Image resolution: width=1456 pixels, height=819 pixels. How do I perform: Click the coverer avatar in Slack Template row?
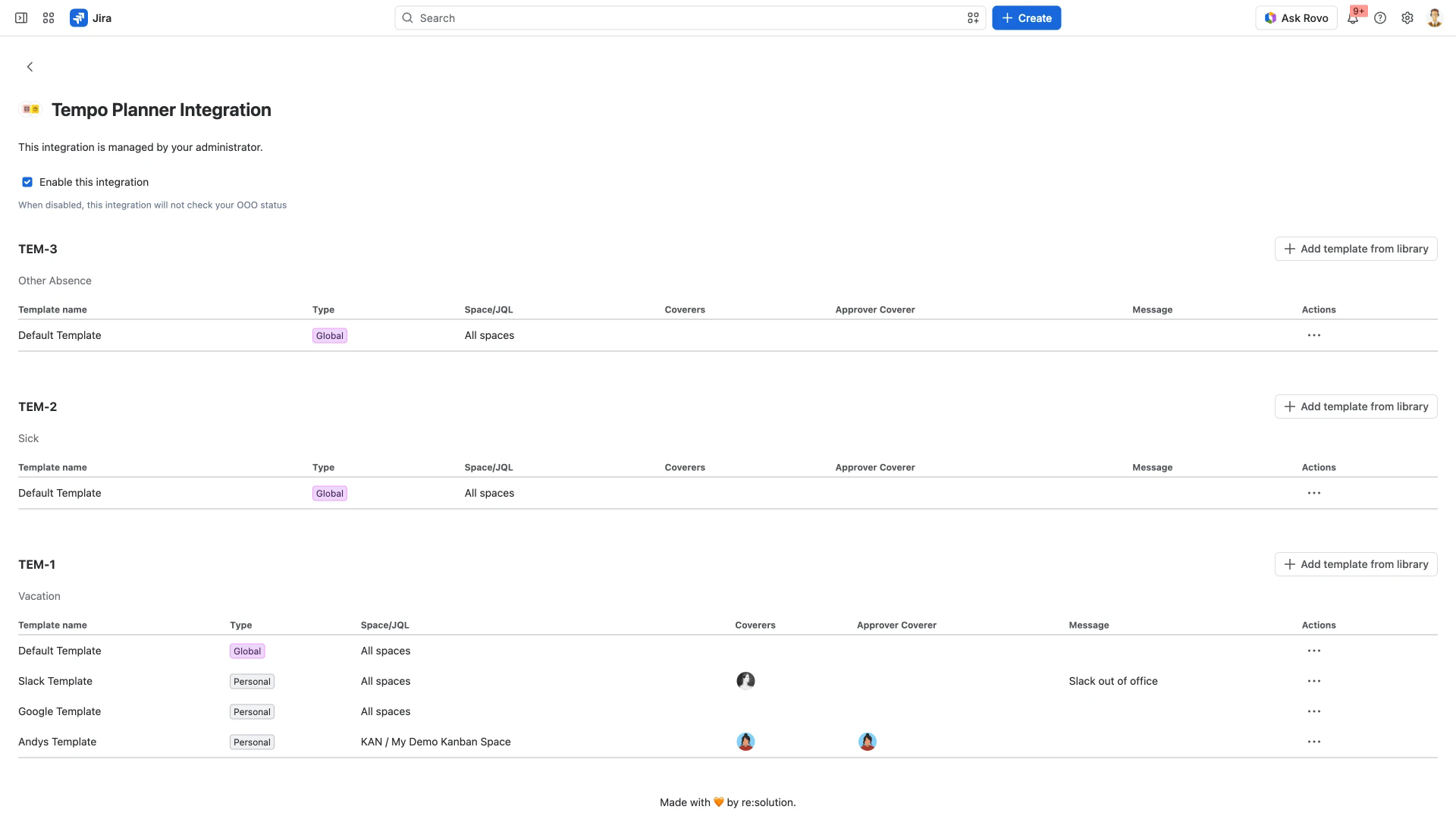(745, 681)
